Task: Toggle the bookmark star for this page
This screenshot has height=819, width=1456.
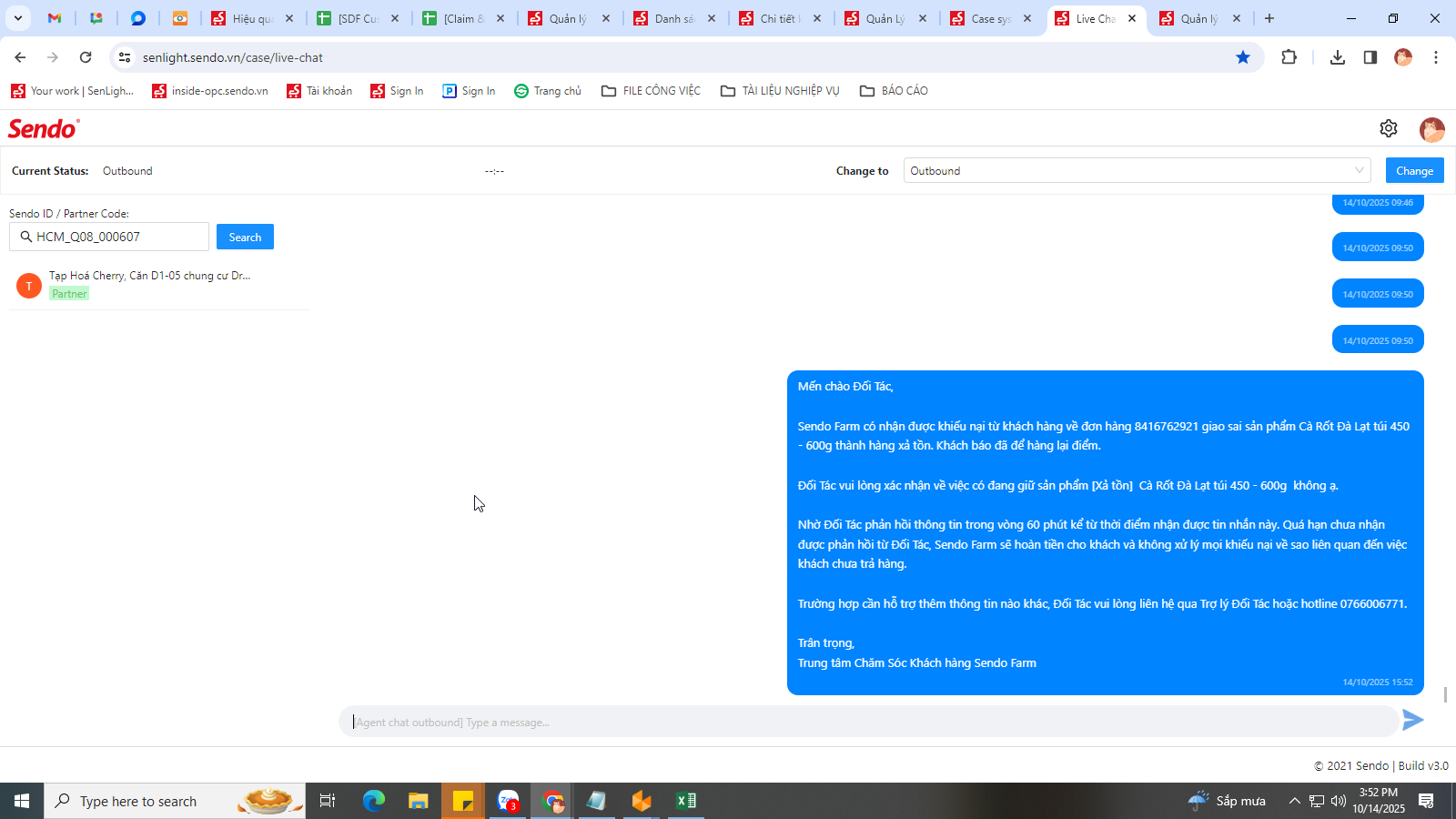Action: (1243, 57)
